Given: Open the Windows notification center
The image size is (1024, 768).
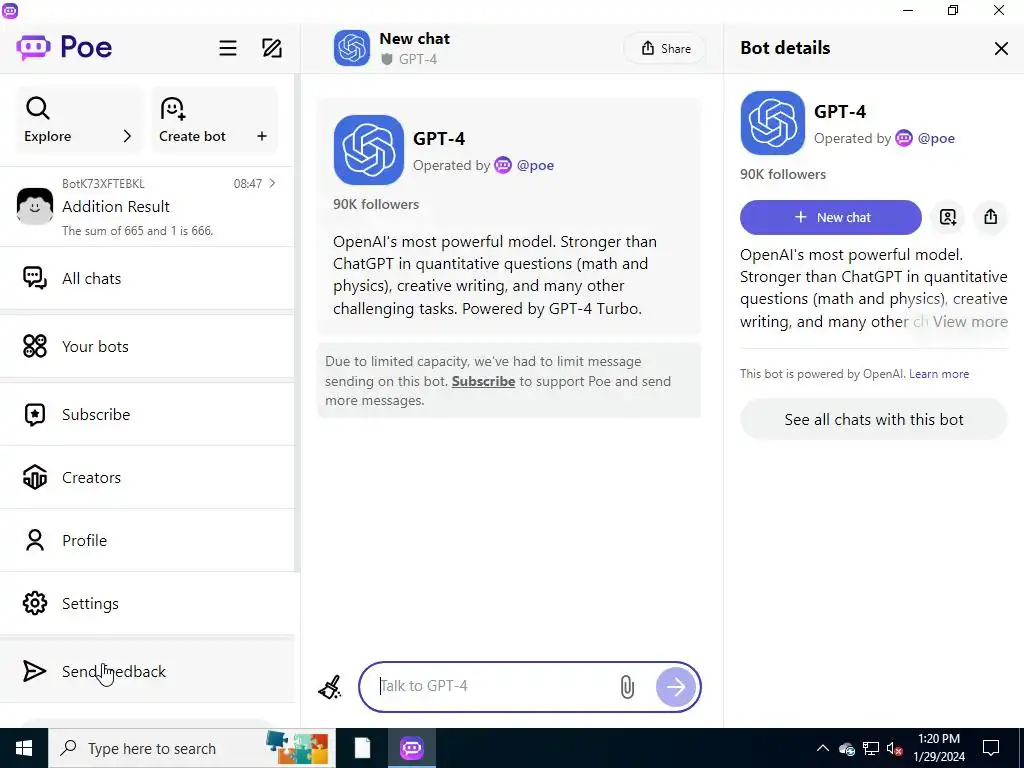Looking at the screenshot, I should 991,748.
